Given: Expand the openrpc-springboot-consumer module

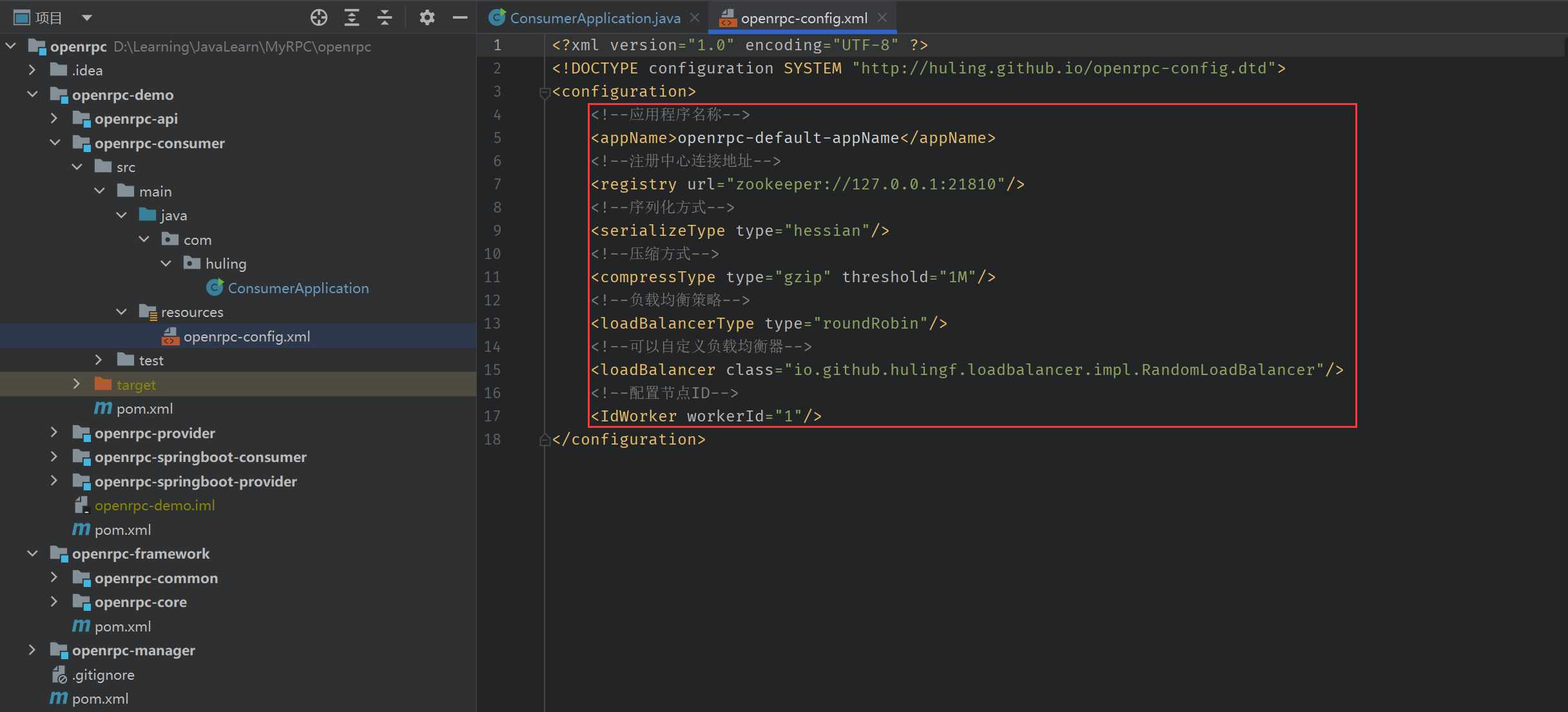Looking at the screenshot, I should click(55, 457).
